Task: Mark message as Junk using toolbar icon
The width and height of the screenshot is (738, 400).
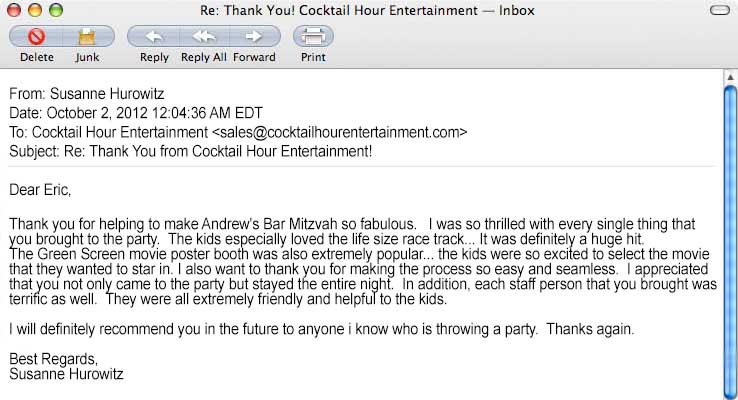Action: 87,37
